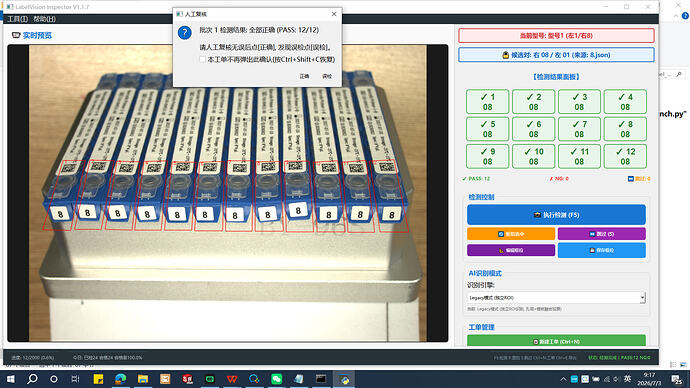
Task: Select result cell 9 with value 08
Action: (x=488, y=156)
